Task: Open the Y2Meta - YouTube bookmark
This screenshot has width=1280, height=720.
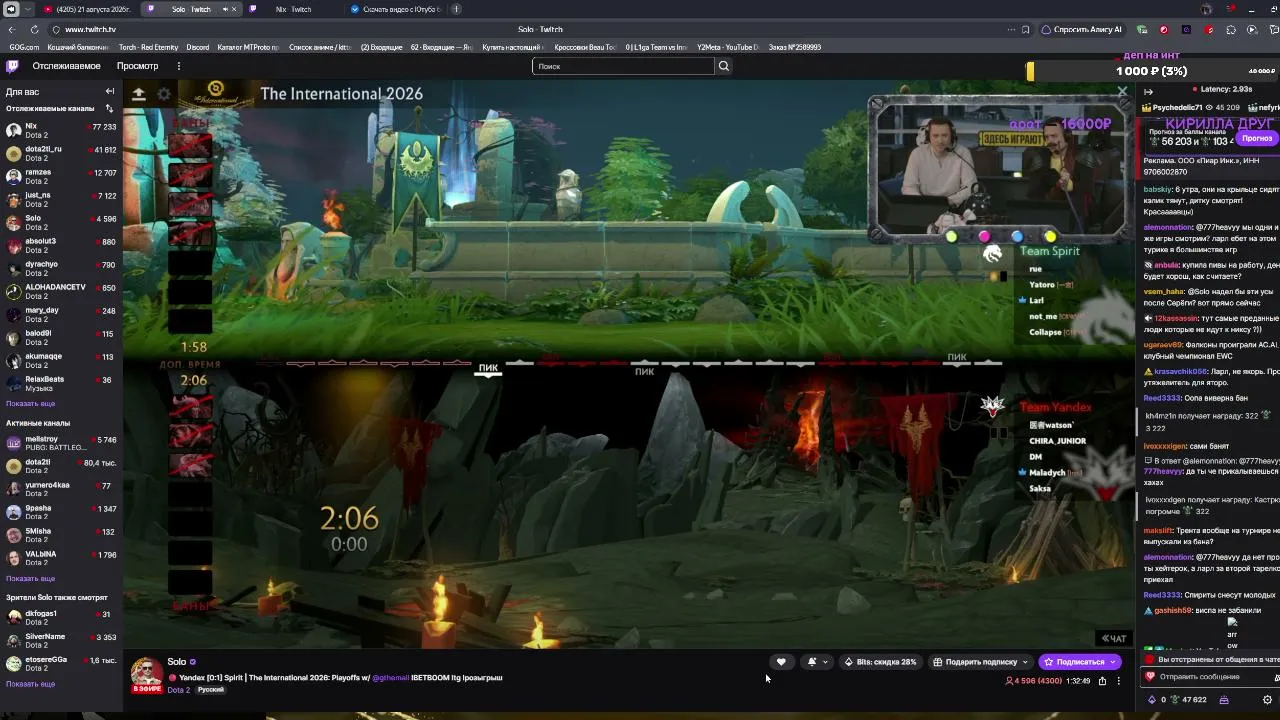Action: 727,47
